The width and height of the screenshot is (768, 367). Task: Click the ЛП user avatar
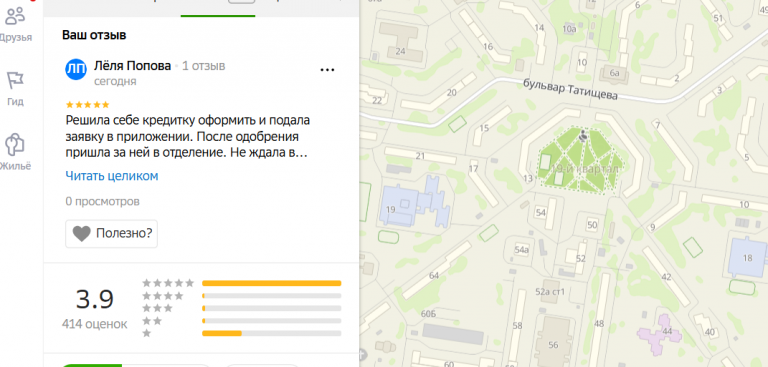click(x=76, y=69)
